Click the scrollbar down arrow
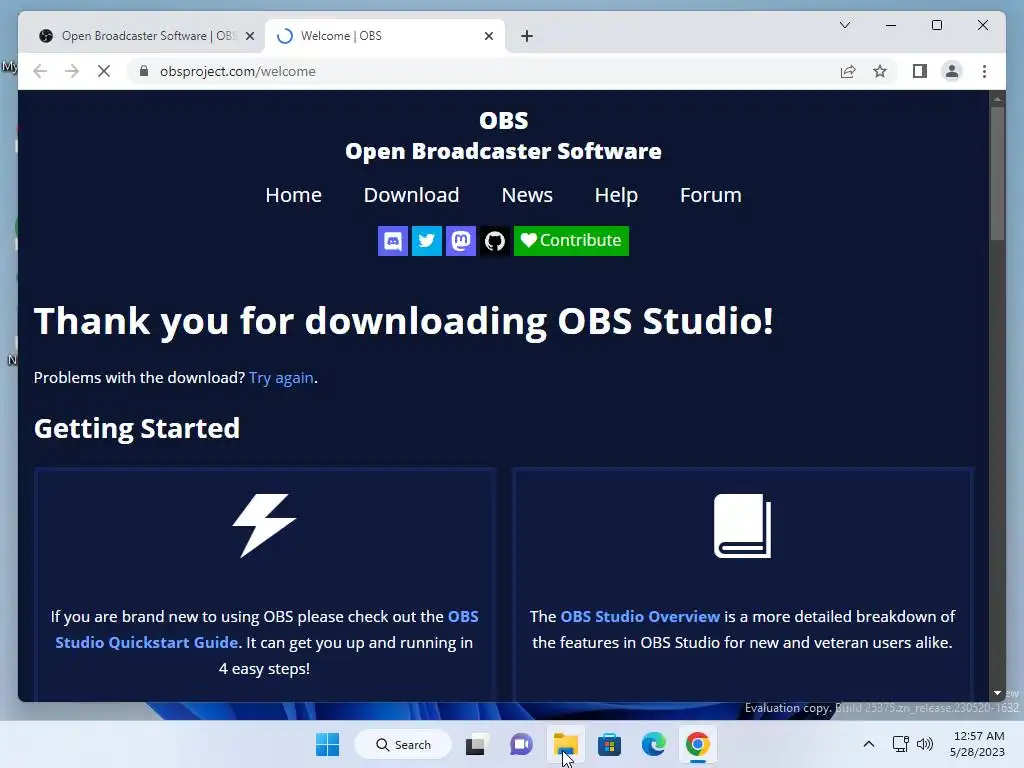This screenshot has height=768, width=1024. click(997, 693)
